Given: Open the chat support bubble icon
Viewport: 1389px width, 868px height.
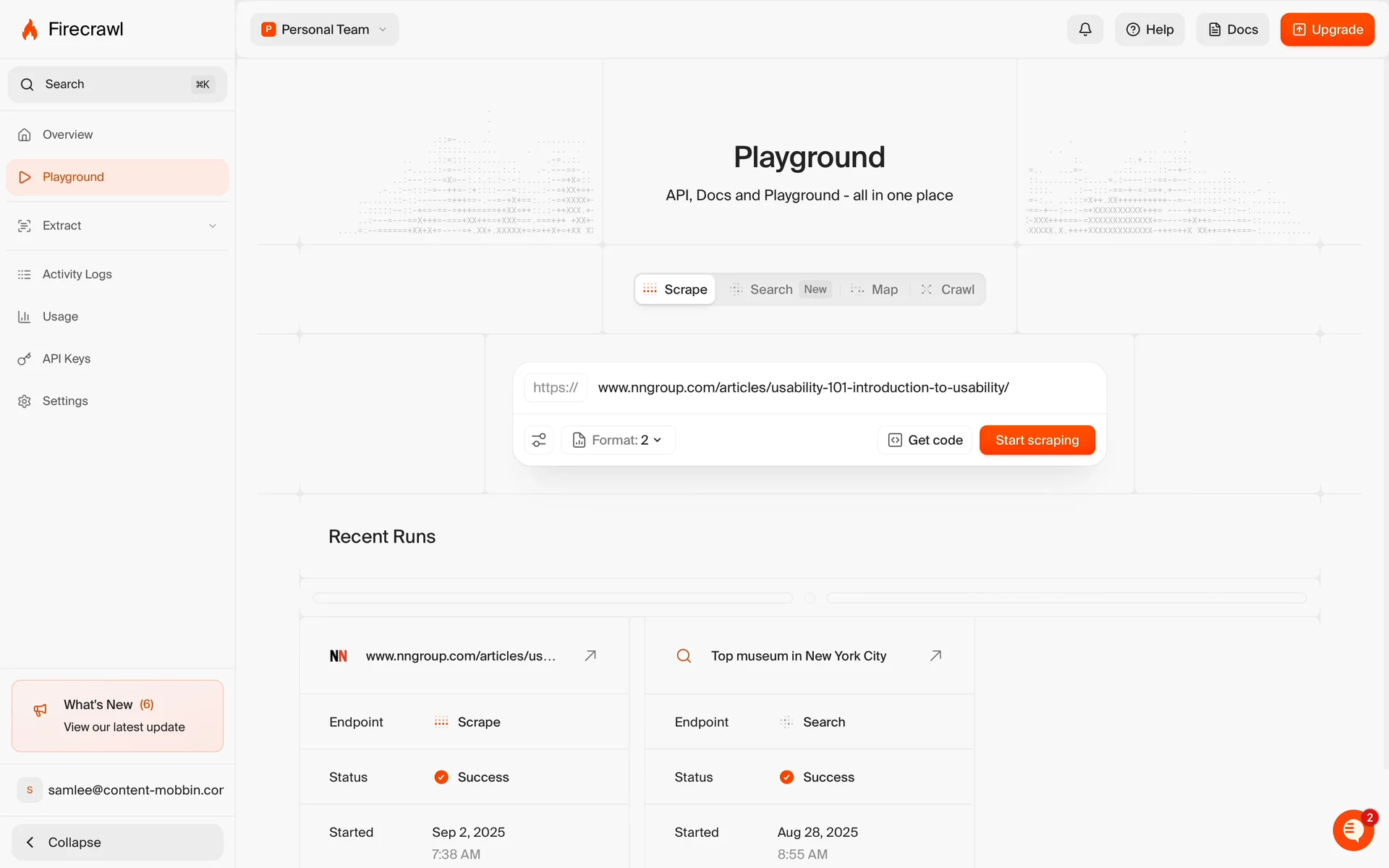Looking at the screenshot, I should click(x=1353, y=830).
